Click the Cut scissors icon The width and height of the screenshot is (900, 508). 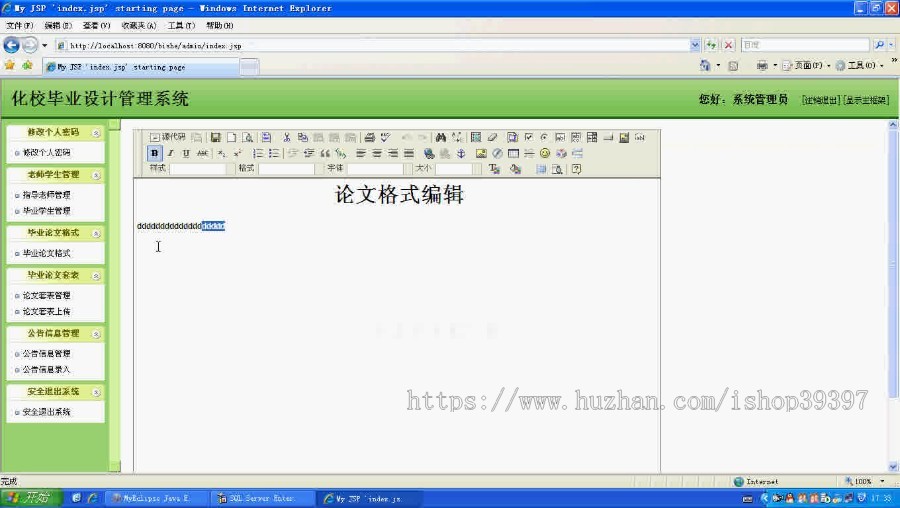pyautogui.click(x=286, y=137)
